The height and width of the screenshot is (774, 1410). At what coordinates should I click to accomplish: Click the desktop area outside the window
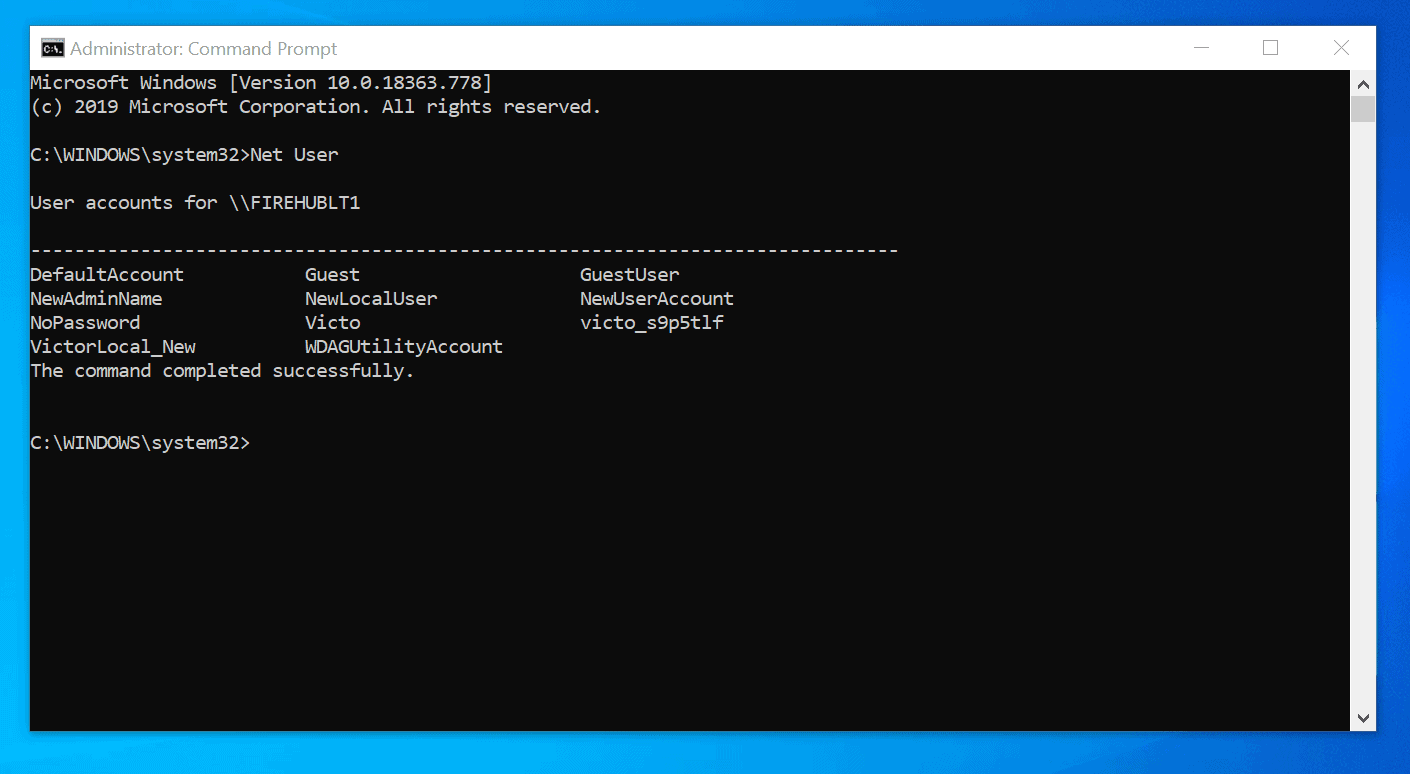700,760
